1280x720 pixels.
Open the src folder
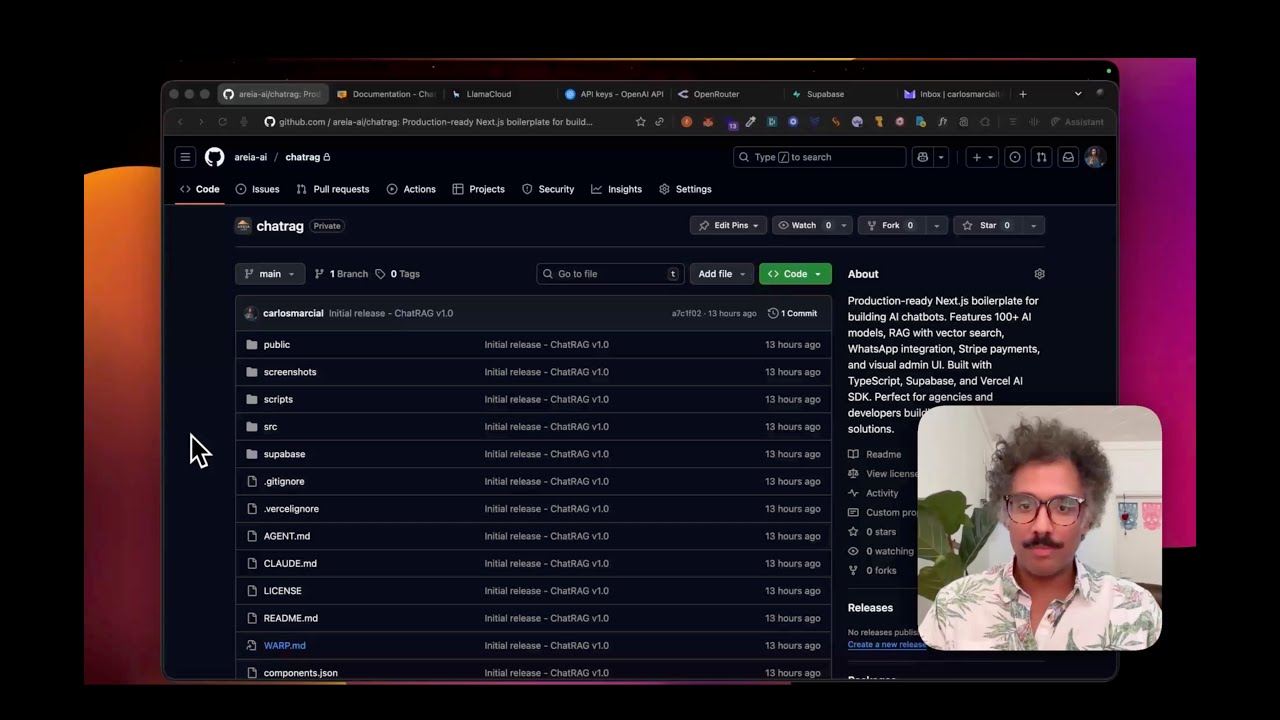pyautogui.click(x=270, y=427)
